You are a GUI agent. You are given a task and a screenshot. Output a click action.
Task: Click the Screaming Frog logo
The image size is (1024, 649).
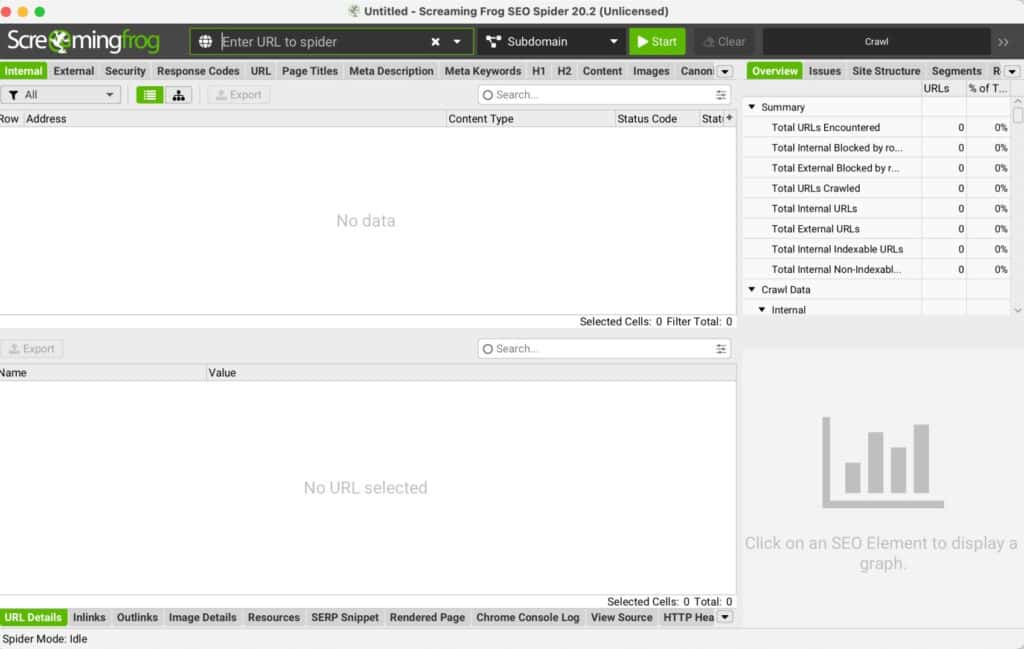click(x=83, y=42)
